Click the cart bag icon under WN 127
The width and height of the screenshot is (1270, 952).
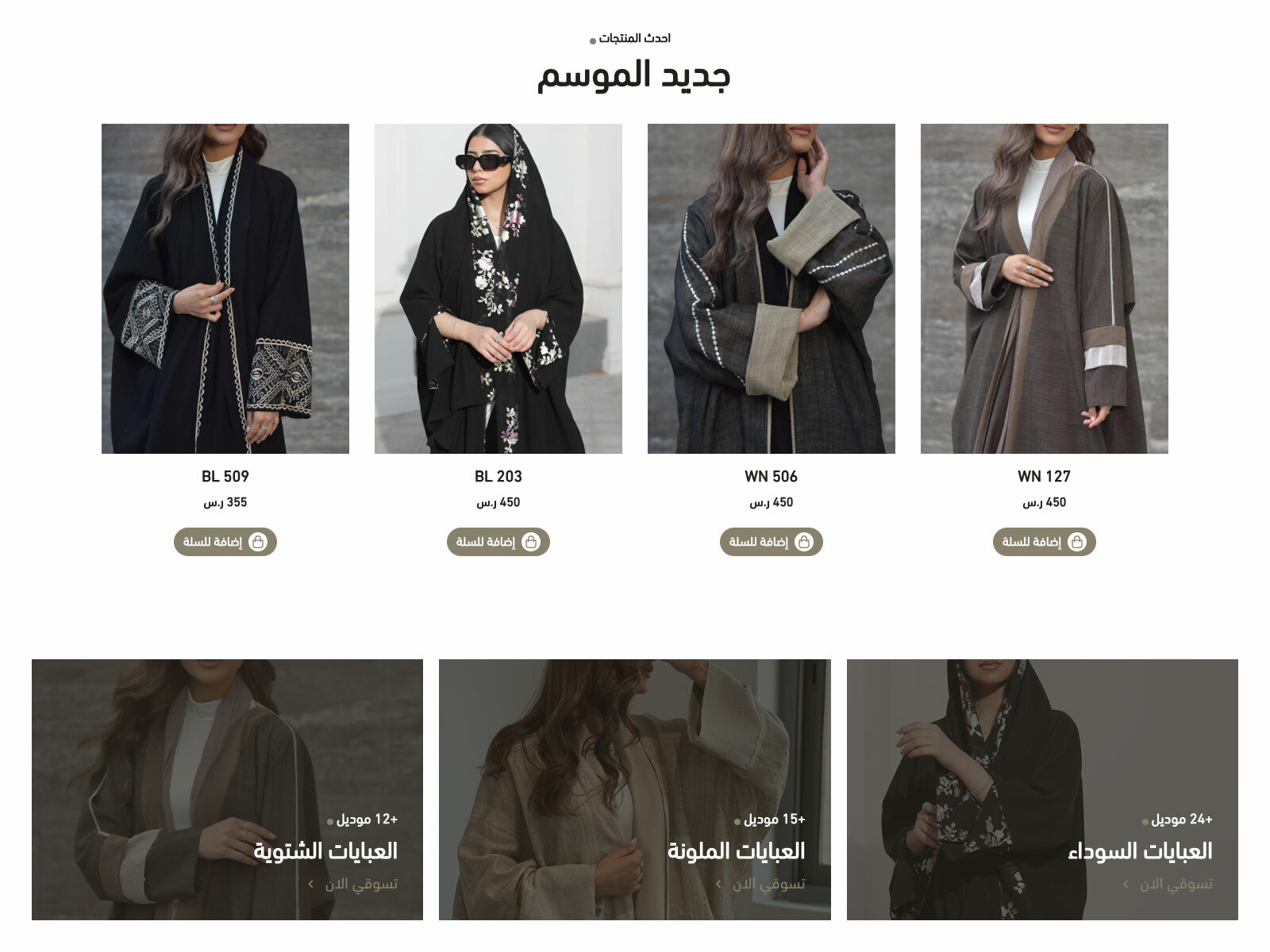(1077, 542)
